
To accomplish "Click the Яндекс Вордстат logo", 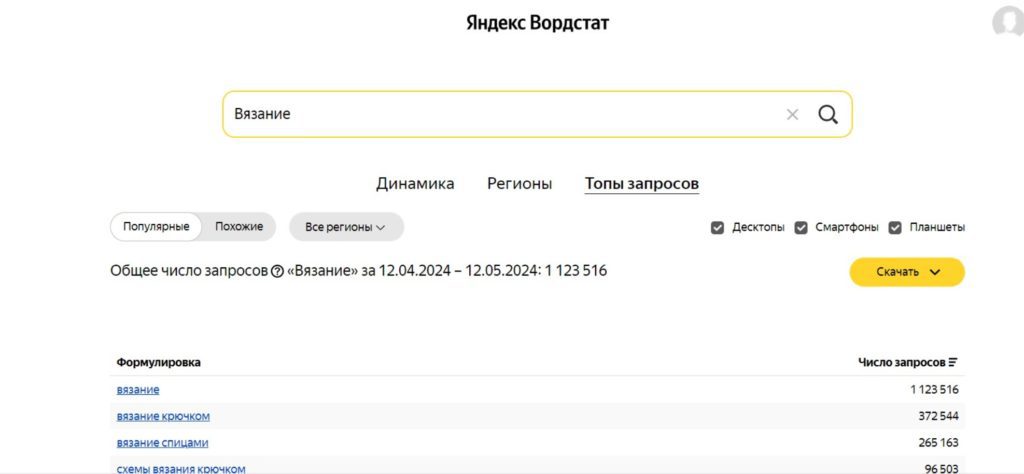I will point(537,24).
